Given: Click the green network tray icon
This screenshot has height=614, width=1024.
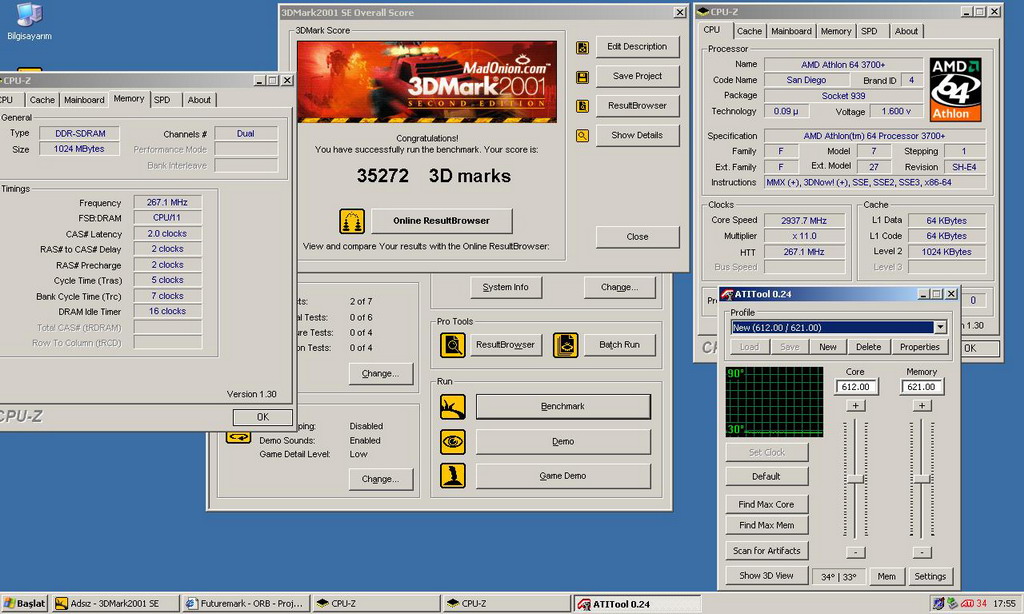Looking at the screenshot, I should coord(953,603).
